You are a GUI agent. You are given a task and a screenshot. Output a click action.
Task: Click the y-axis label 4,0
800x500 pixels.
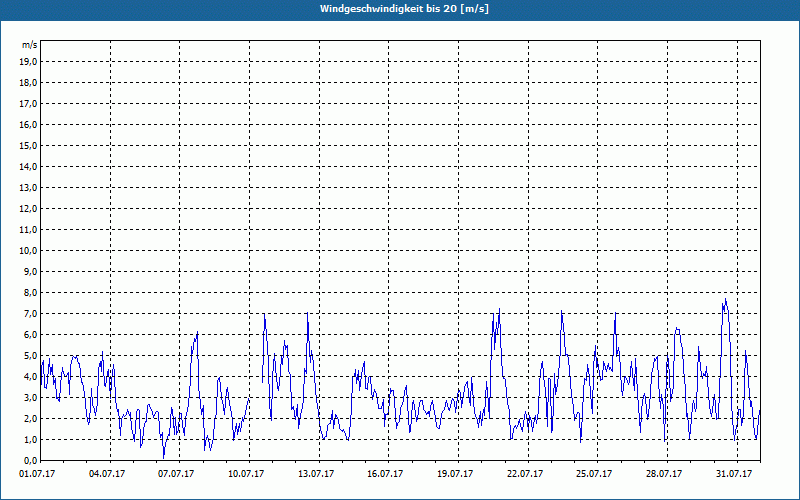click(x=30, y=377)
